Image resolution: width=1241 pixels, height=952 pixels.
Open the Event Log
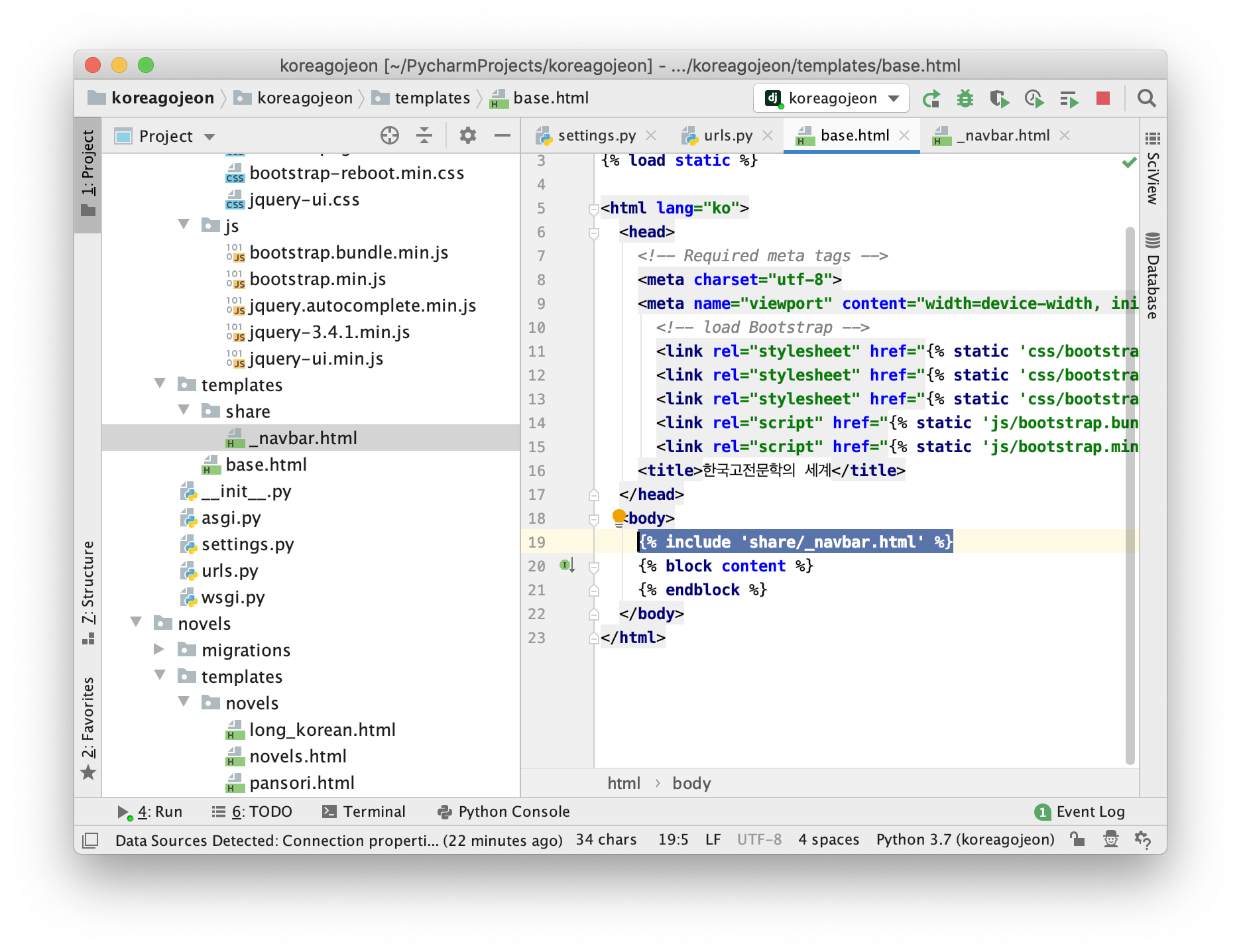[1080, 811]
